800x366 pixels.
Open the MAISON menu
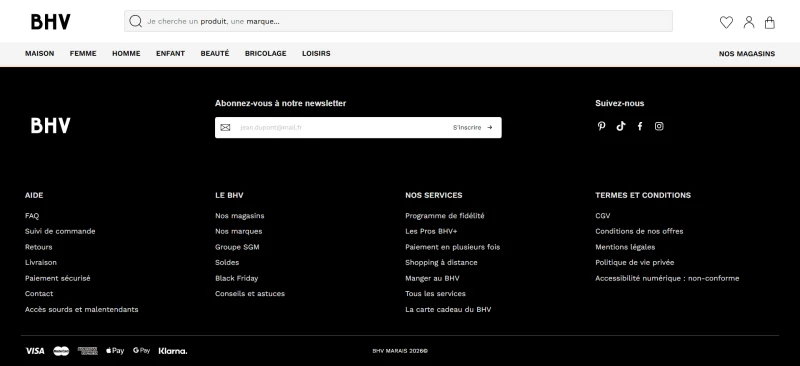click(39, 54)
